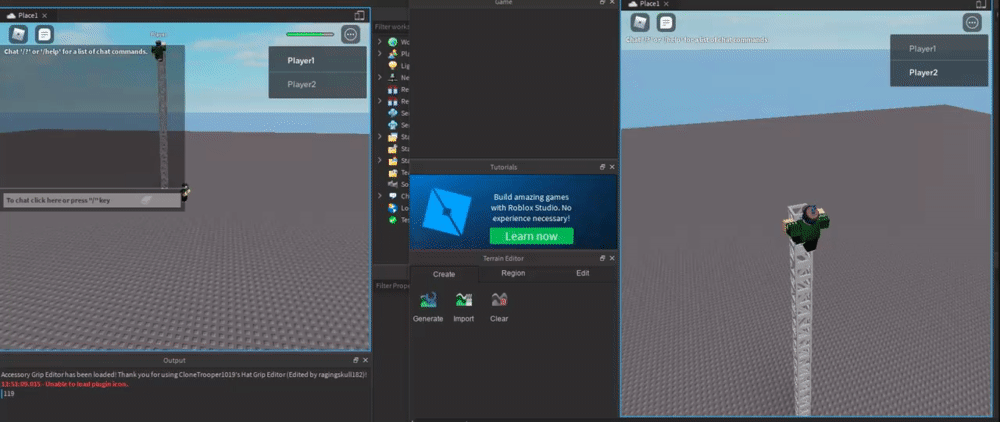Toggle chat window icon in left viewport
Screen dimensions: 1000x422
pos(44,34)
